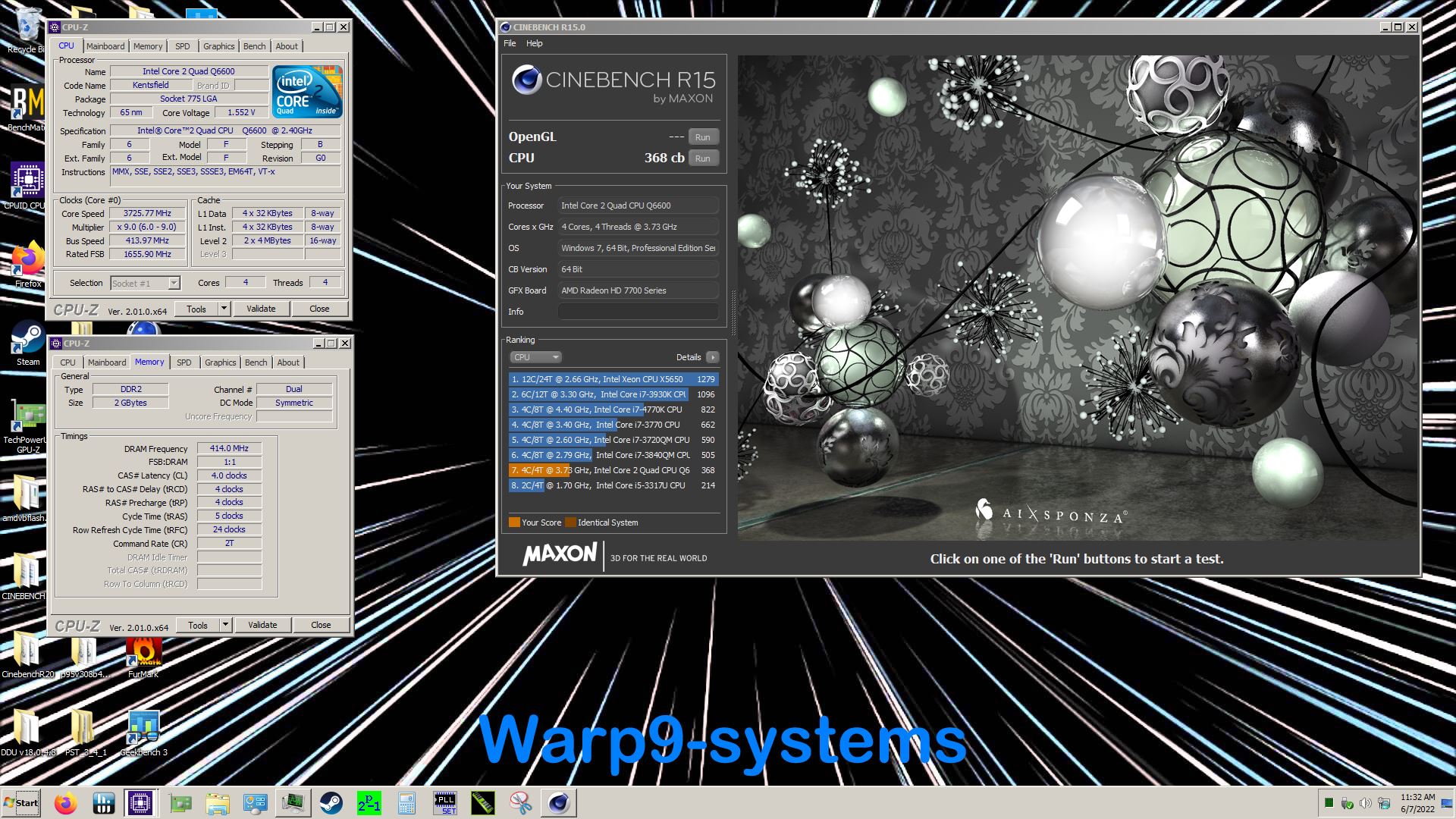Click the 'Your Score' orange legend swatch
This screenshot has height=819, width=1456.
click(514, 522)
